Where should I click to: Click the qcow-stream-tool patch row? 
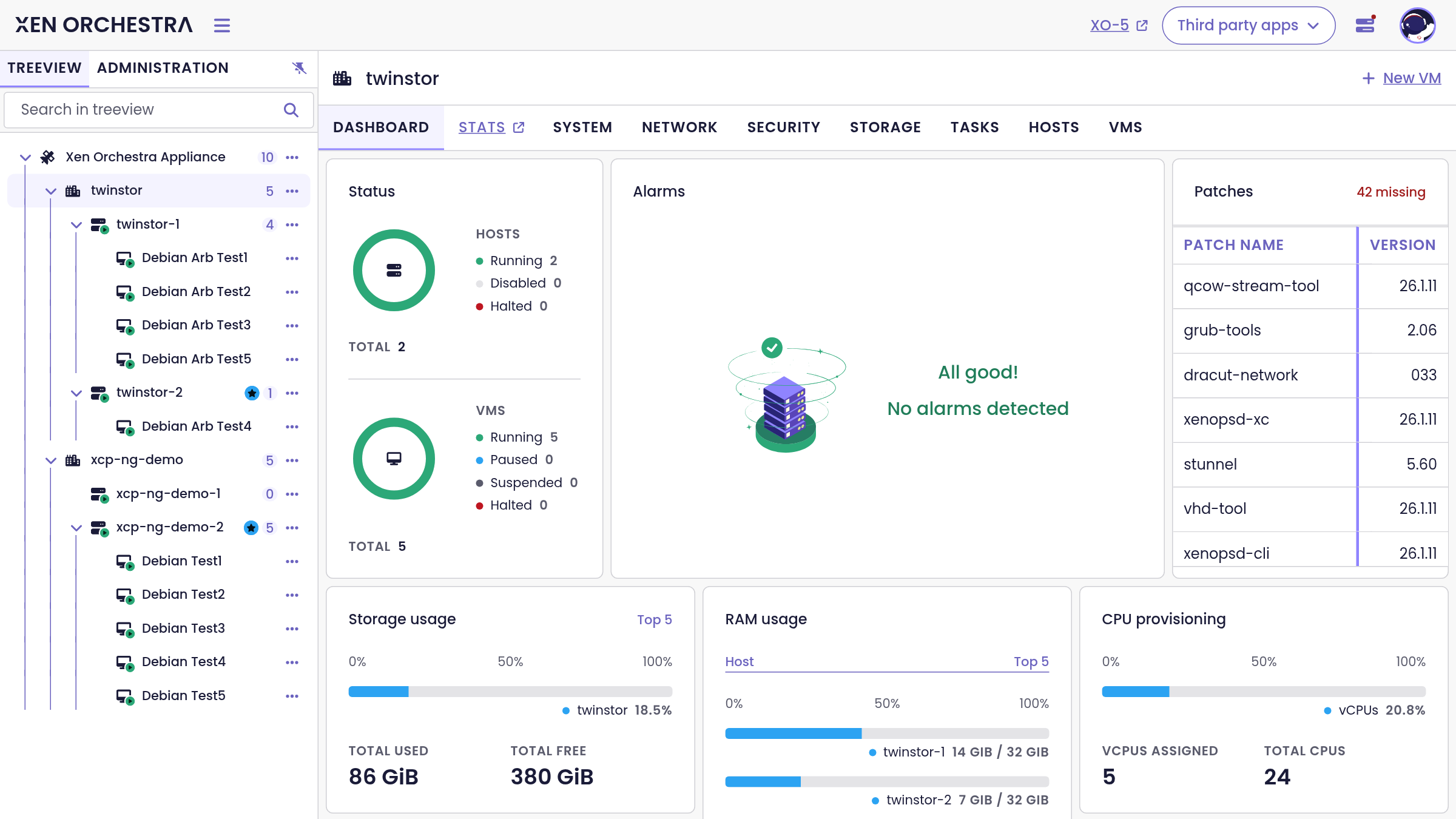(x=1310, y=286)
